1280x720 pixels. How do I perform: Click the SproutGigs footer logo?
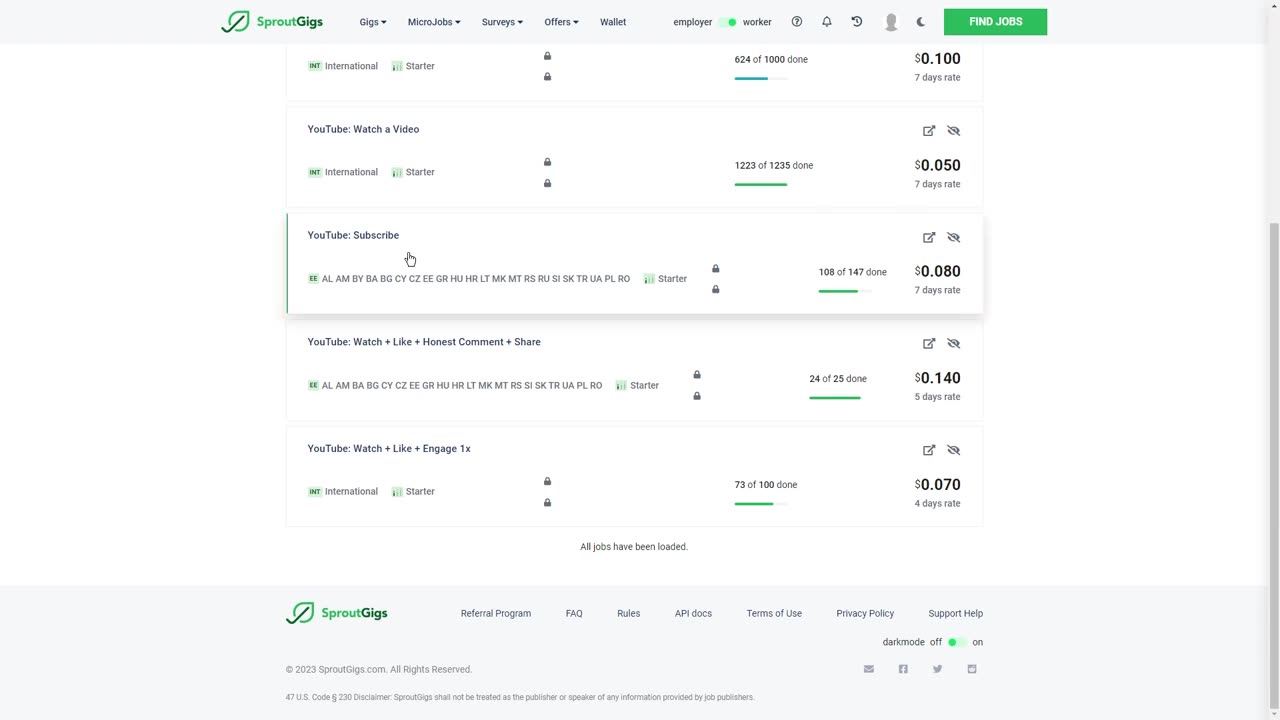pyautogui.click(x=337, y=613)
